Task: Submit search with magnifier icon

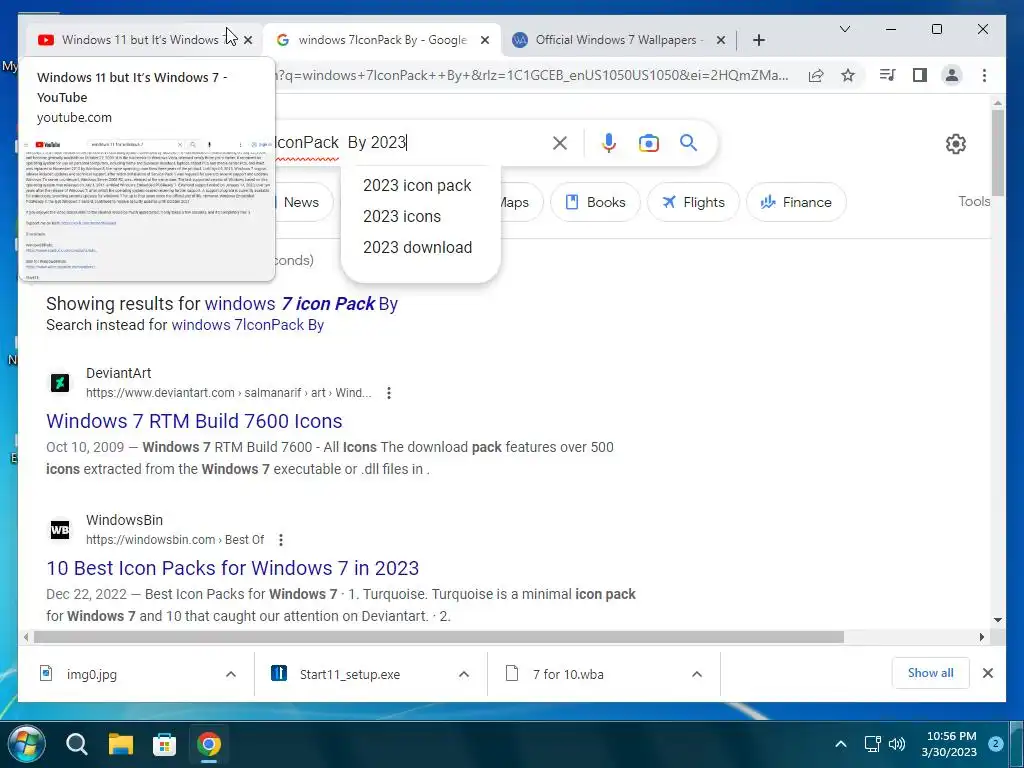Action: pyautogui.click(x=688, y=142)
